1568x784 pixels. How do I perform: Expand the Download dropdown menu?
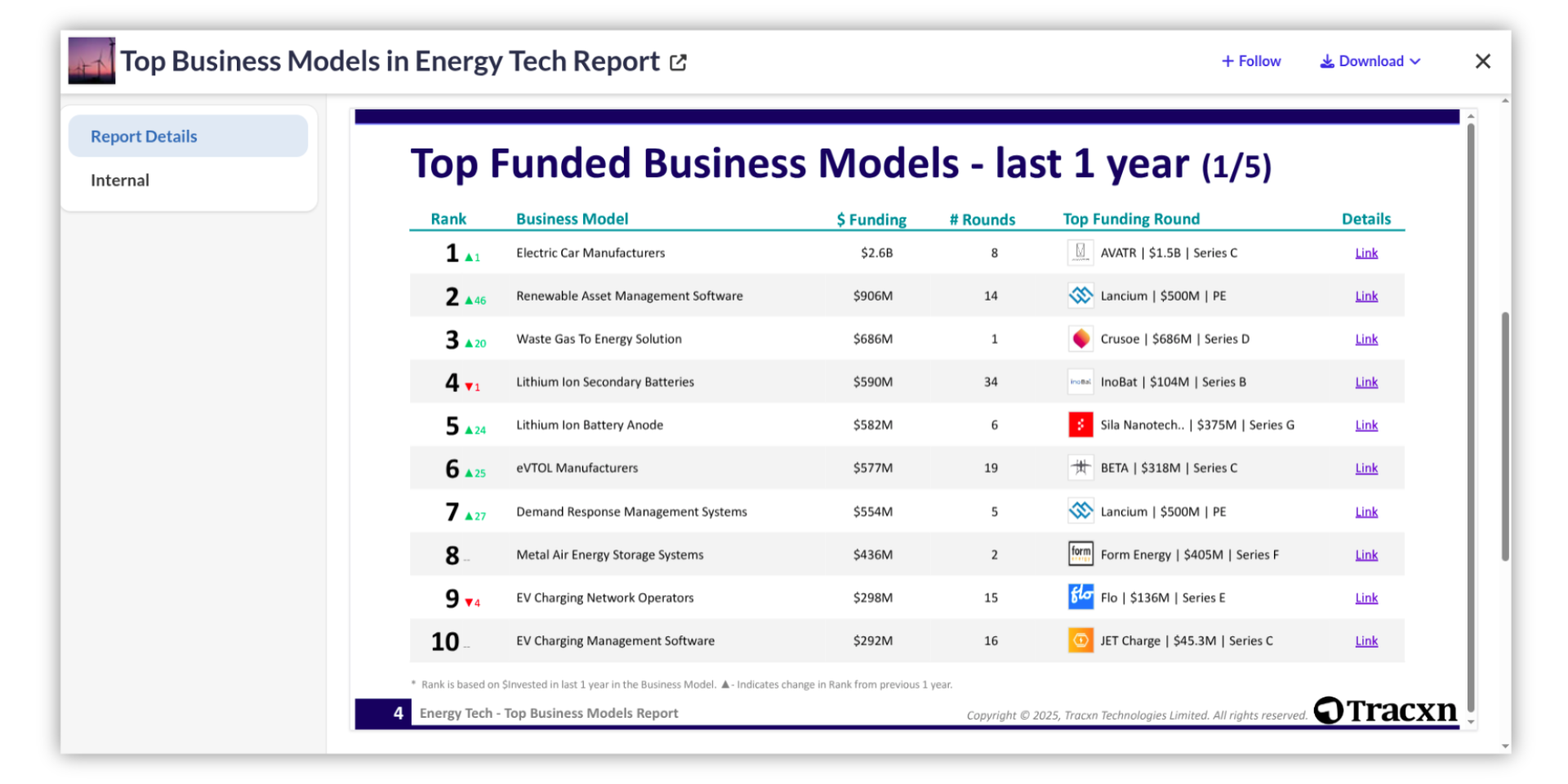click(x=1370, y=61)
